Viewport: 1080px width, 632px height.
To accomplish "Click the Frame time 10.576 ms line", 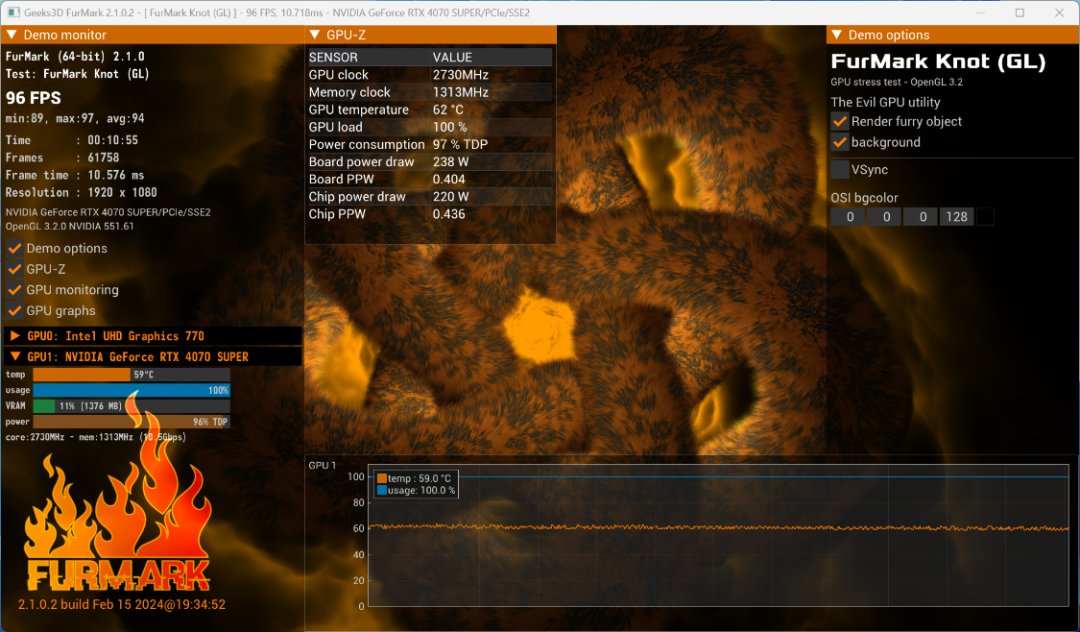I will 75,175.
